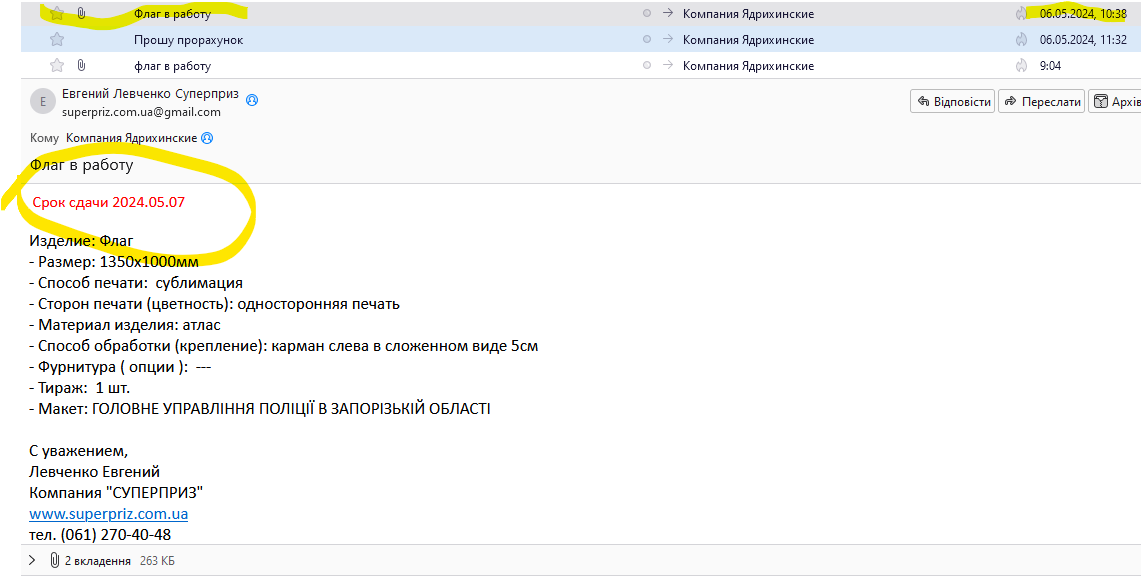The width and height of the screenshot is (1141, 576).
Task: Open the 'флаг в работу' message received at 9:04
Action: [172, 66]
